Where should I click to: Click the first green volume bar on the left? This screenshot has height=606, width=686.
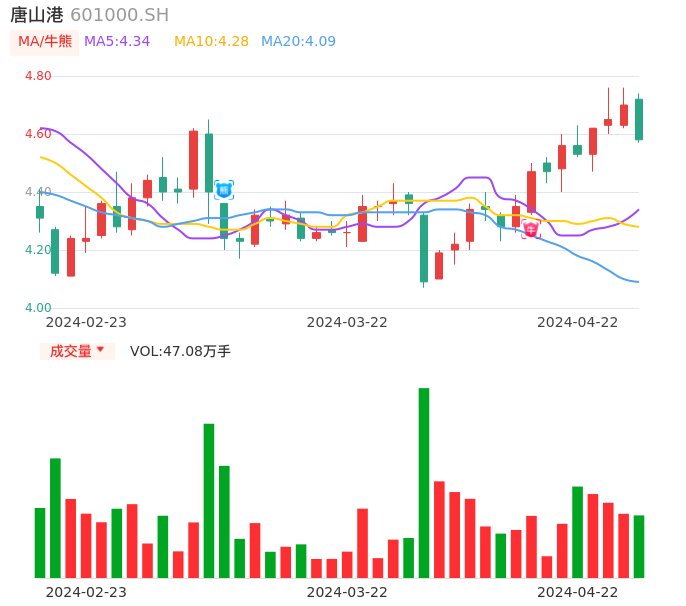(40, 543)
